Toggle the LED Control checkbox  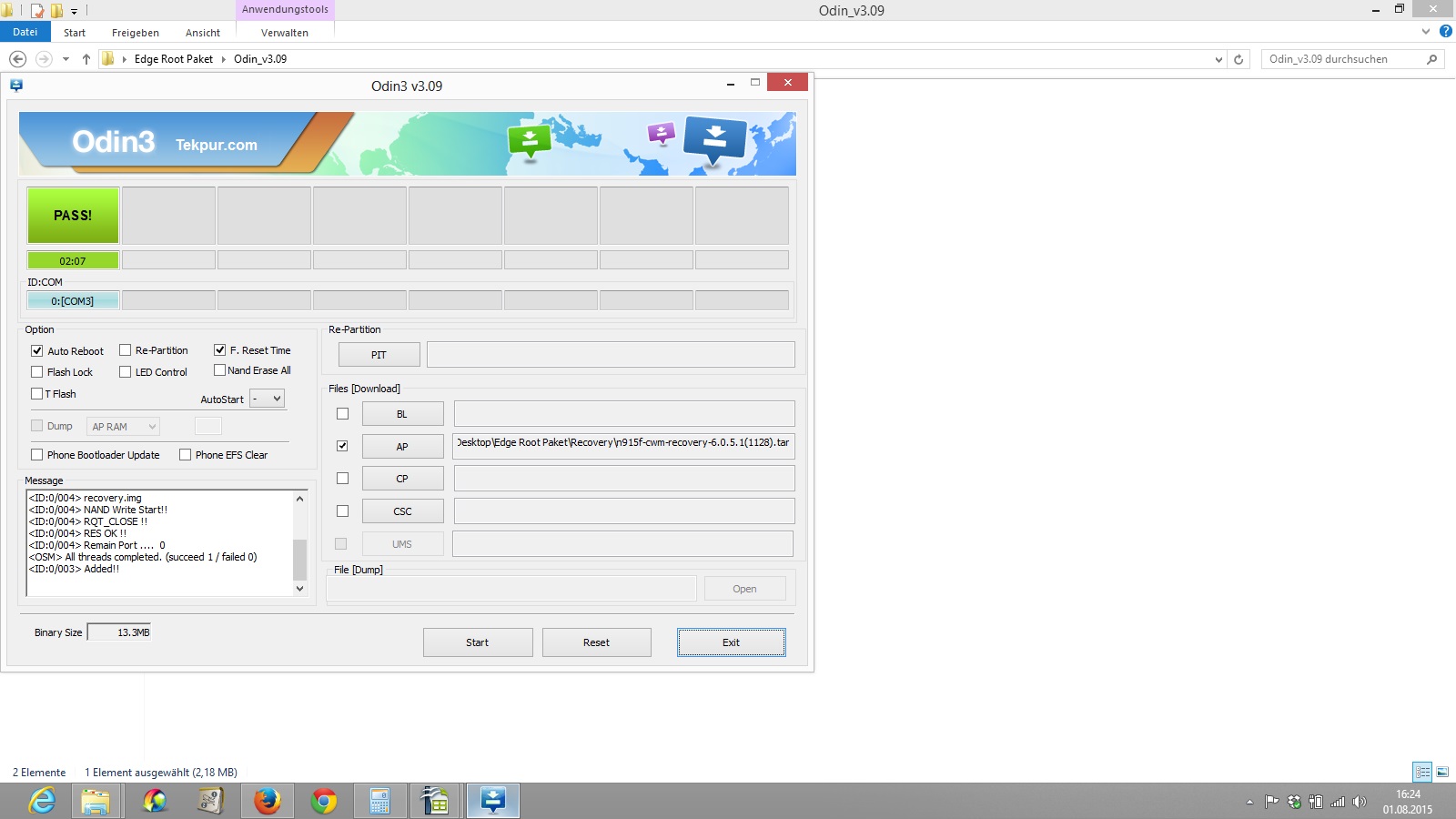point(126,371)
